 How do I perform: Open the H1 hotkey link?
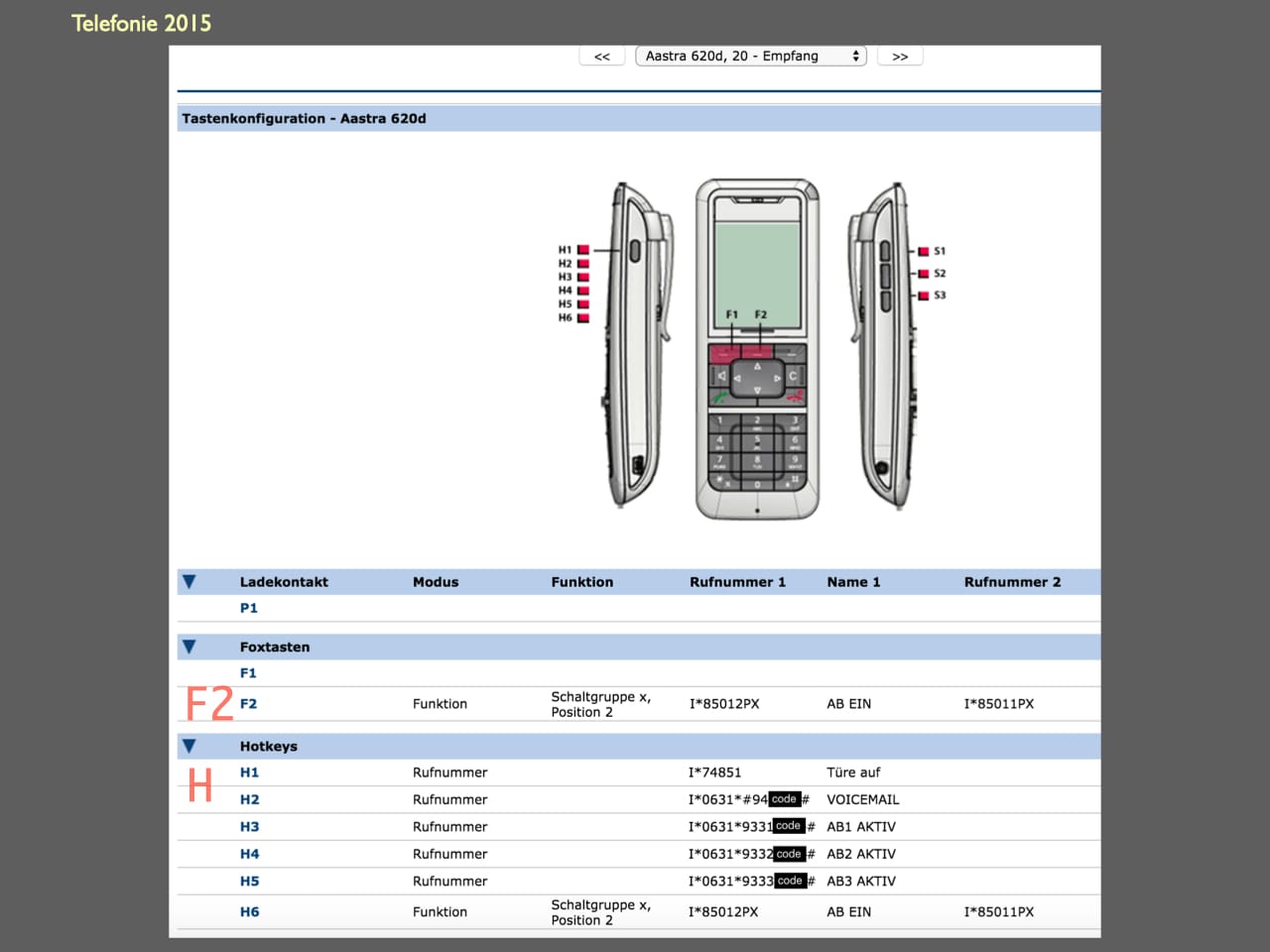pos(249,773)
